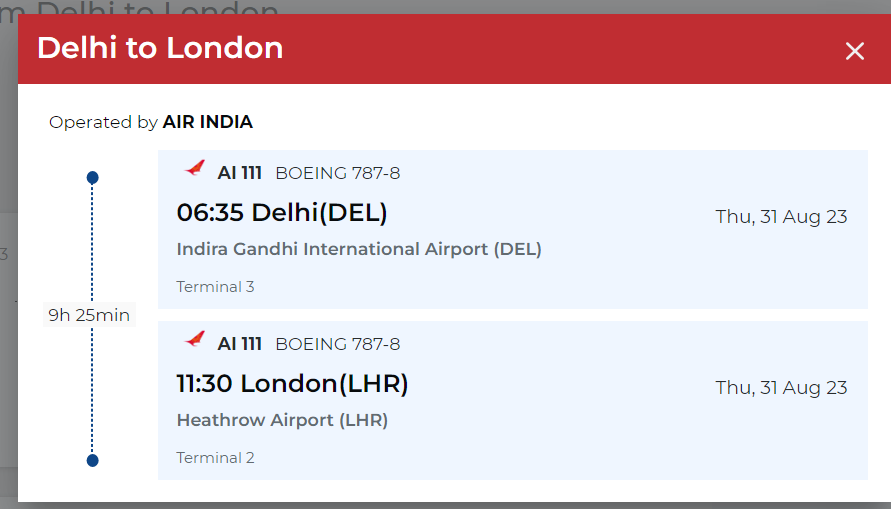The height and width of the screenshot is (509, 891).
Task: Select the 06:35 Delhi(DEL) departure text
Action: coord(282,212)
